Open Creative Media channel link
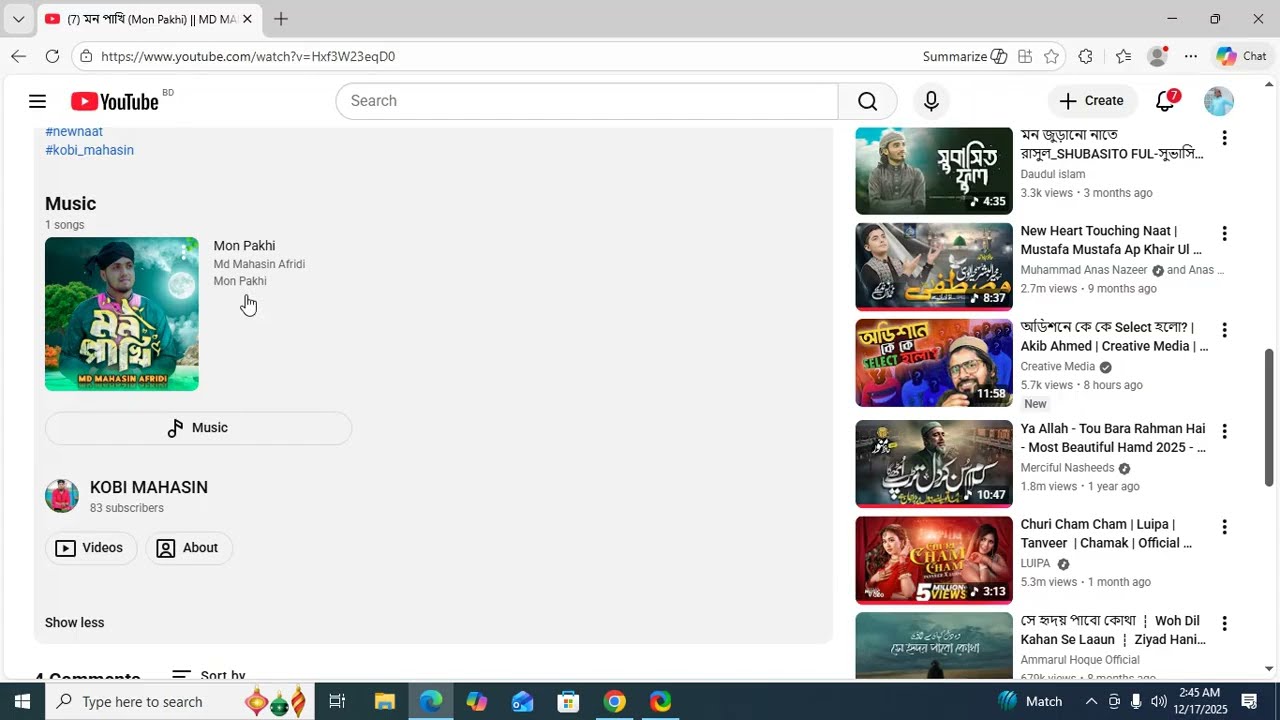This screenshot has height=720, width=1280. coord(1058,366)
